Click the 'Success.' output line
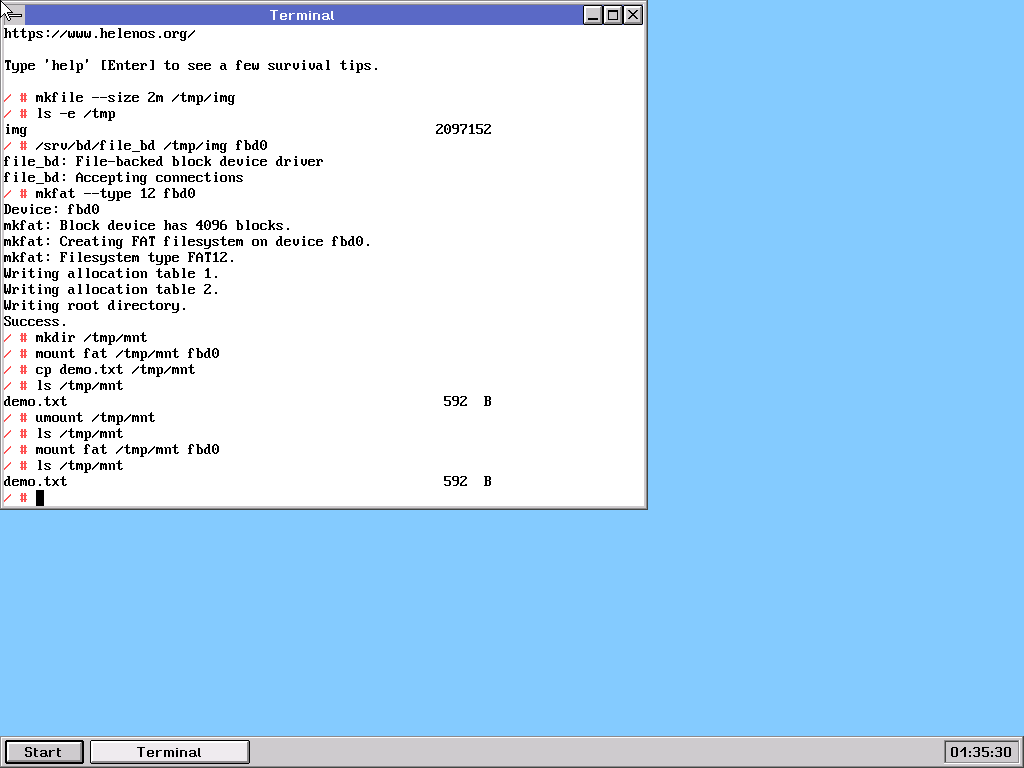 point(35,322)
